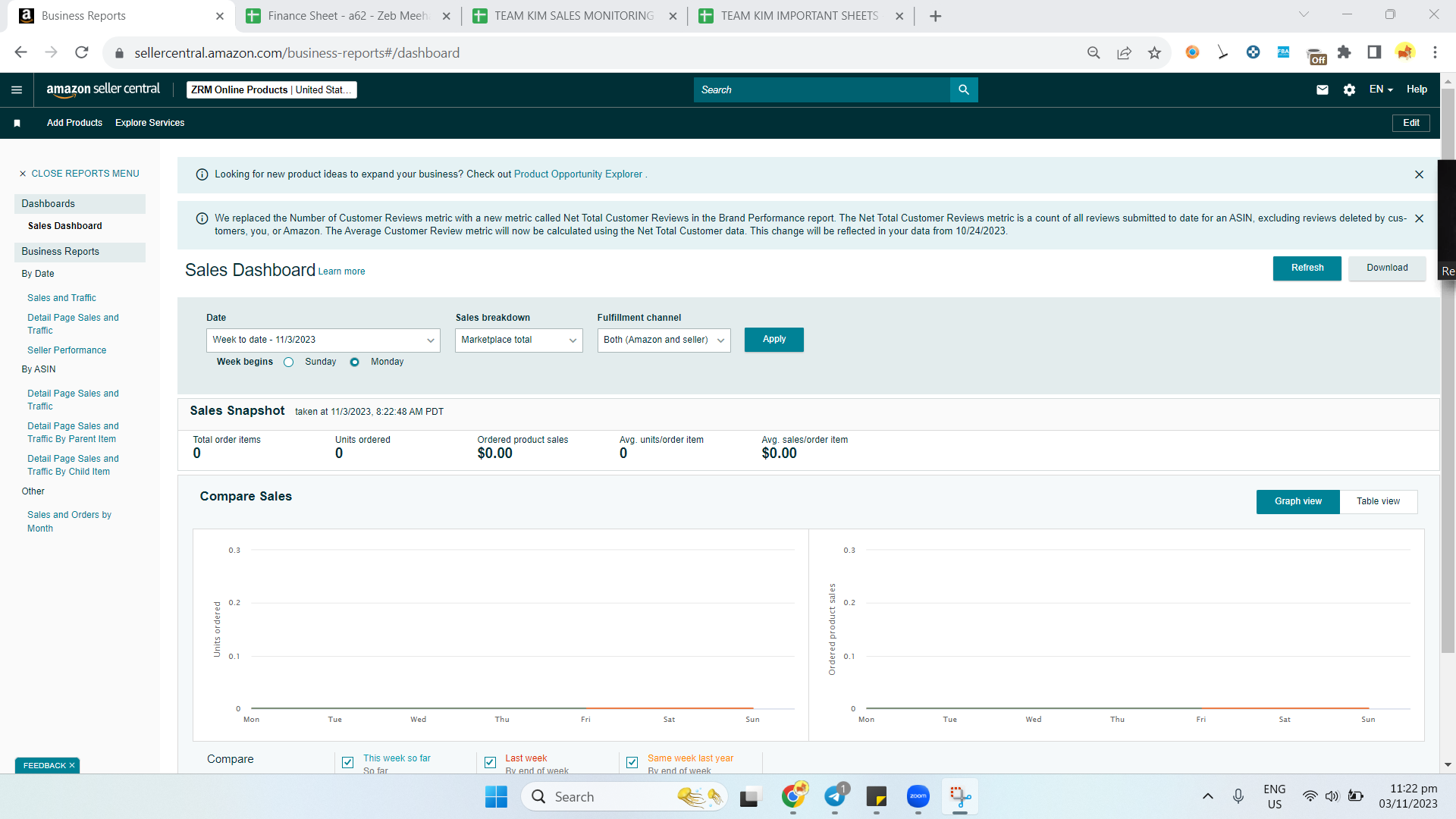Switch to Table view
The image size is (1456, 819).
click(1378, 501)
